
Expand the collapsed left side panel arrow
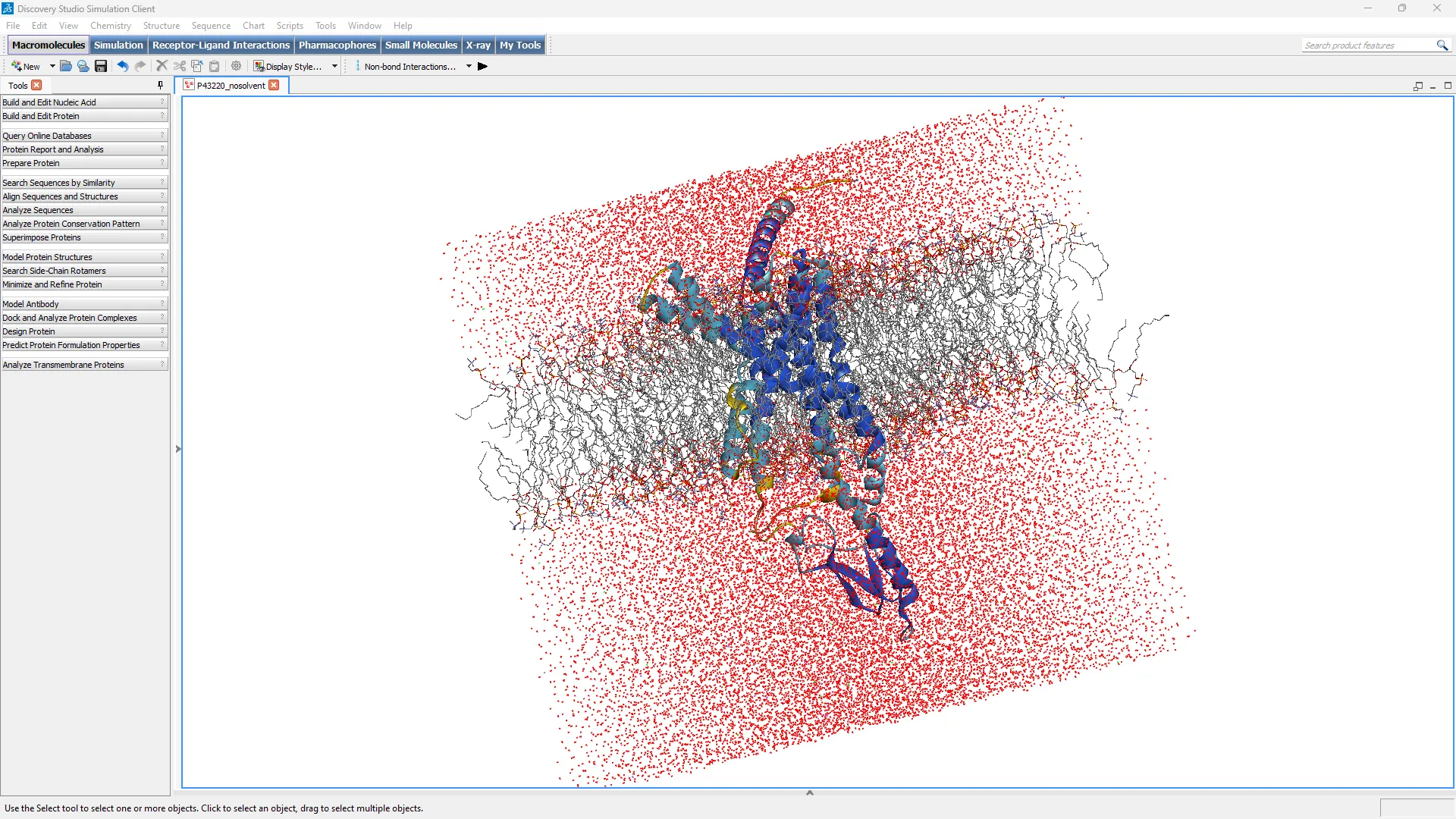click(178, 449)
